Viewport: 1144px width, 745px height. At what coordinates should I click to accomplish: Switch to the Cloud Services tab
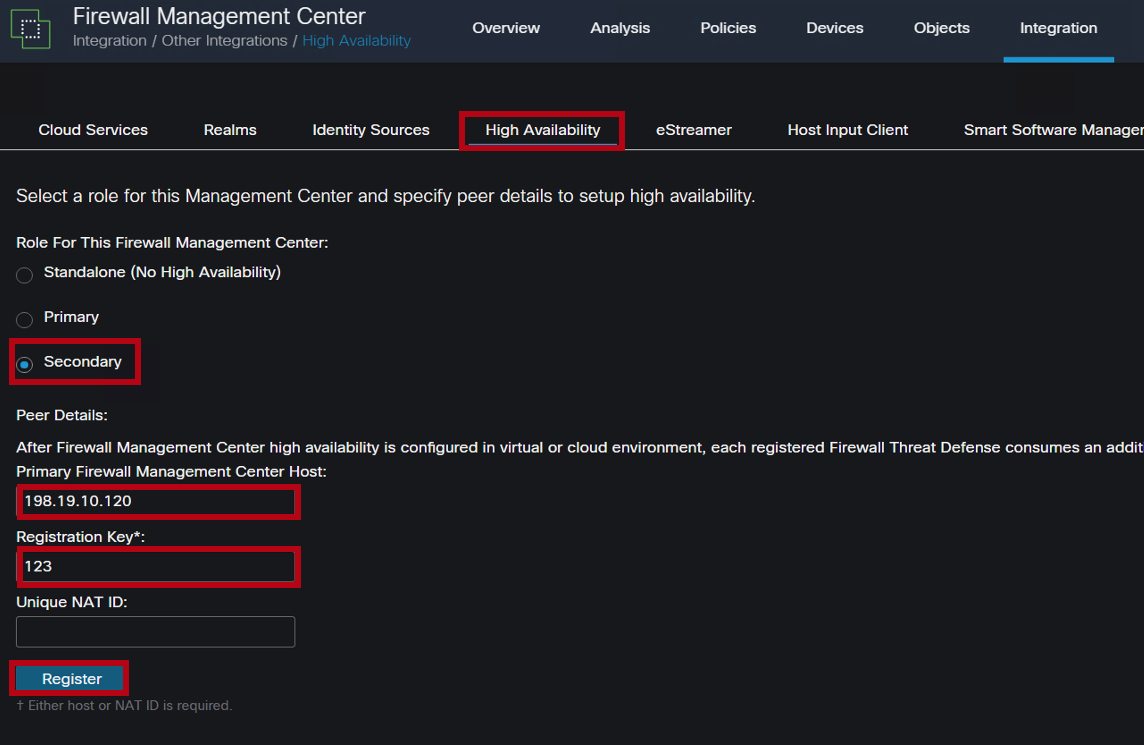tap(92, 129)
